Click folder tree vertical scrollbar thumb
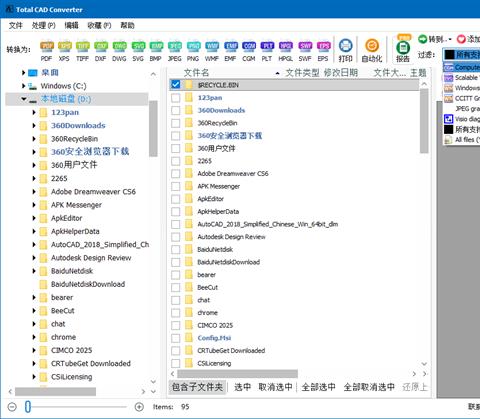 (x=153, y=128)
